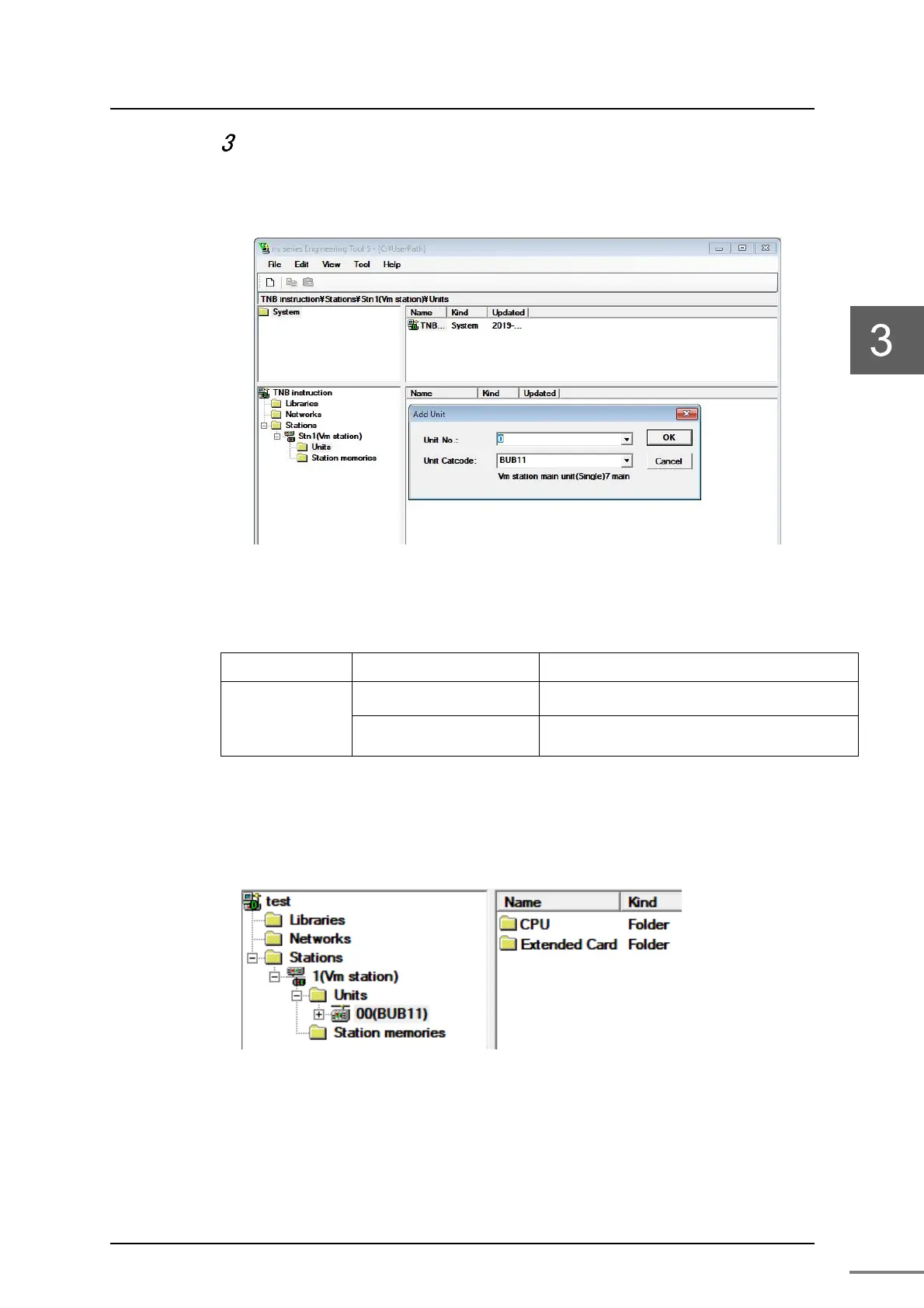The width and height of the screenshot is (924, 1308).
Task: Click 'Vm station main unit(Single)7 main' description
Action: click(x=564, y=477)
